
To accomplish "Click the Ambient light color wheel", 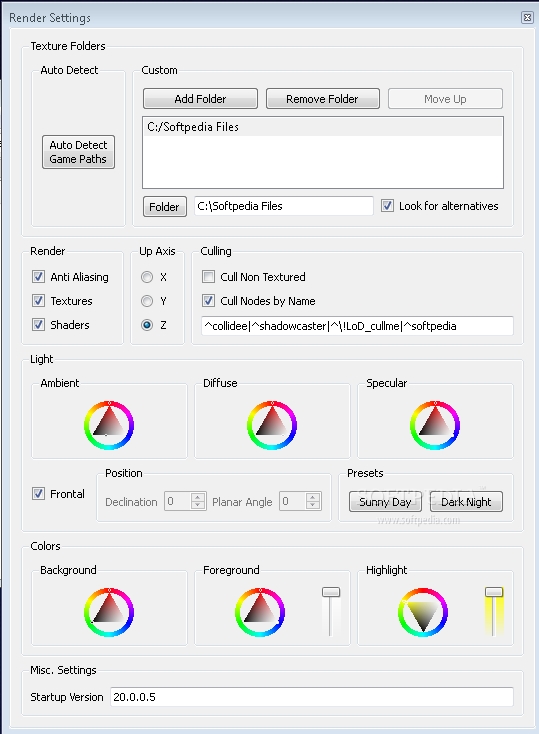I will (109, 426).
